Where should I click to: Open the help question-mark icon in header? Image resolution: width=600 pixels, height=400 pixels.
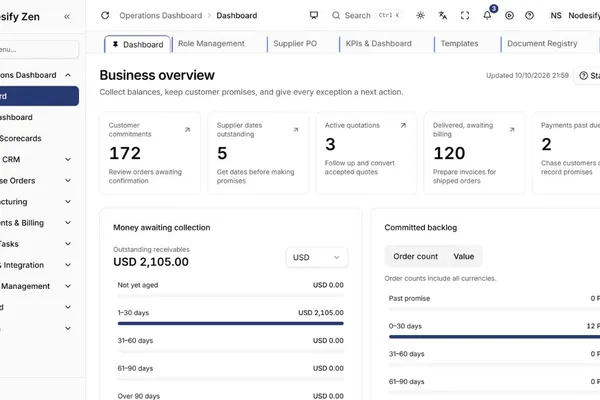click(529, 15)
